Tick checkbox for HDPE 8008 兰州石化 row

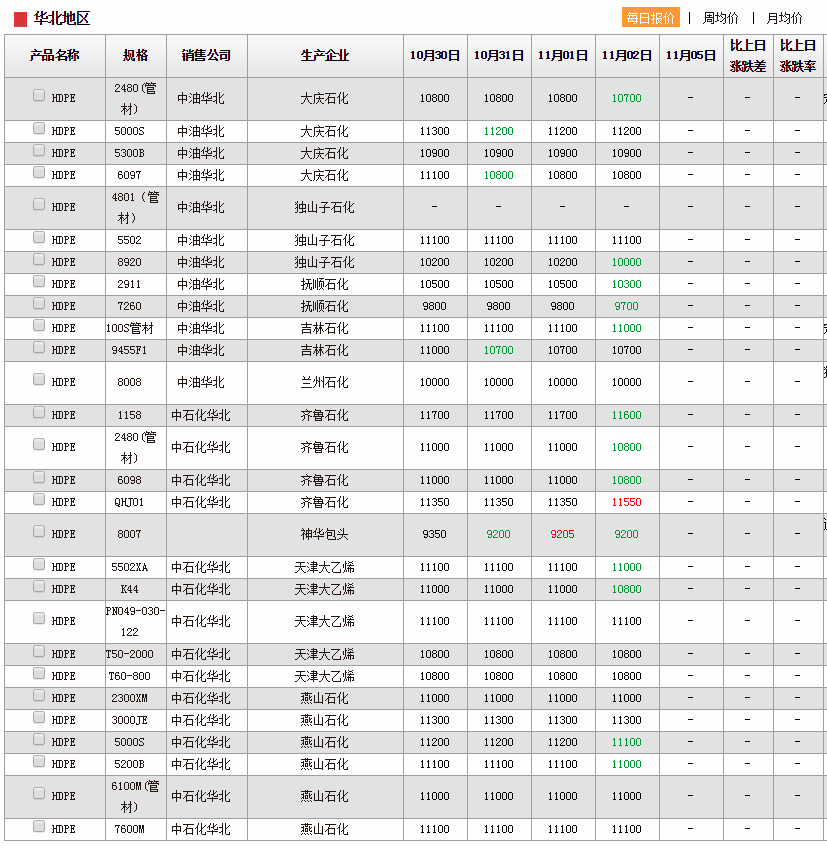pos(39,379)
